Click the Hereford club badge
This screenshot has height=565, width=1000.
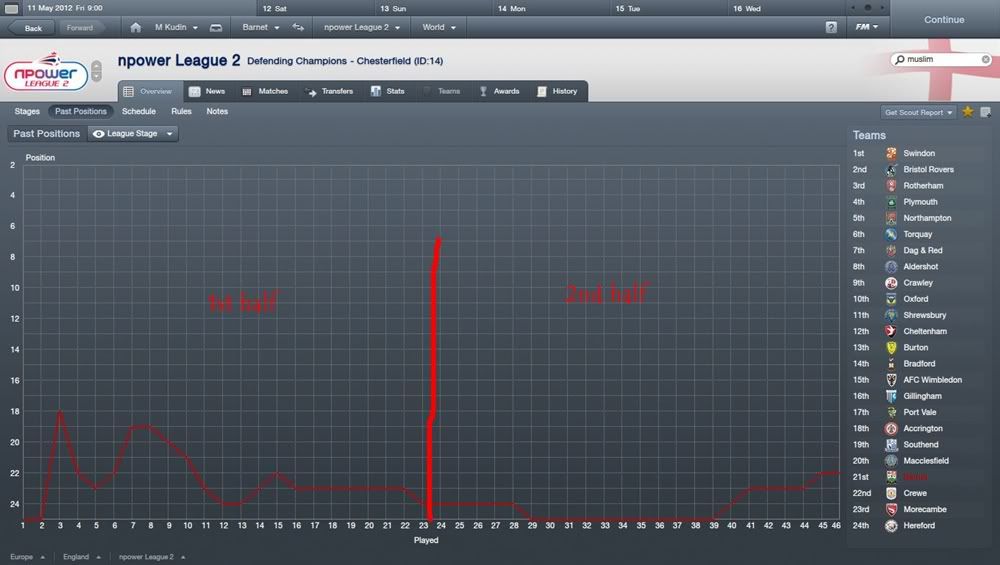pyautogui.click(x=891, y=525)
